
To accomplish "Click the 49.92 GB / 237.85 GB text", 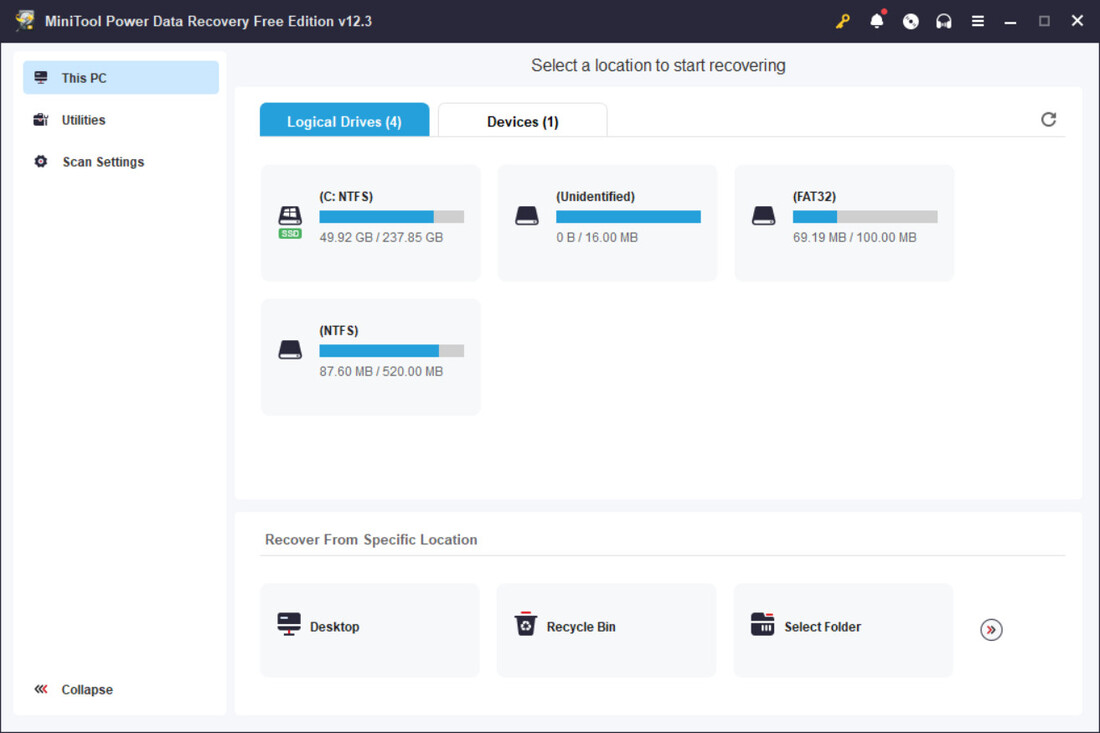I will pyautogui.click(x=381, y=237).
